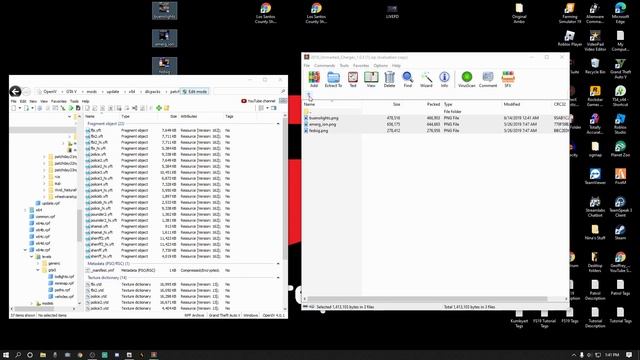The image size is (640, 360).
Task: Click the new file icon in OpenIV toolbar
Action: 14,108
